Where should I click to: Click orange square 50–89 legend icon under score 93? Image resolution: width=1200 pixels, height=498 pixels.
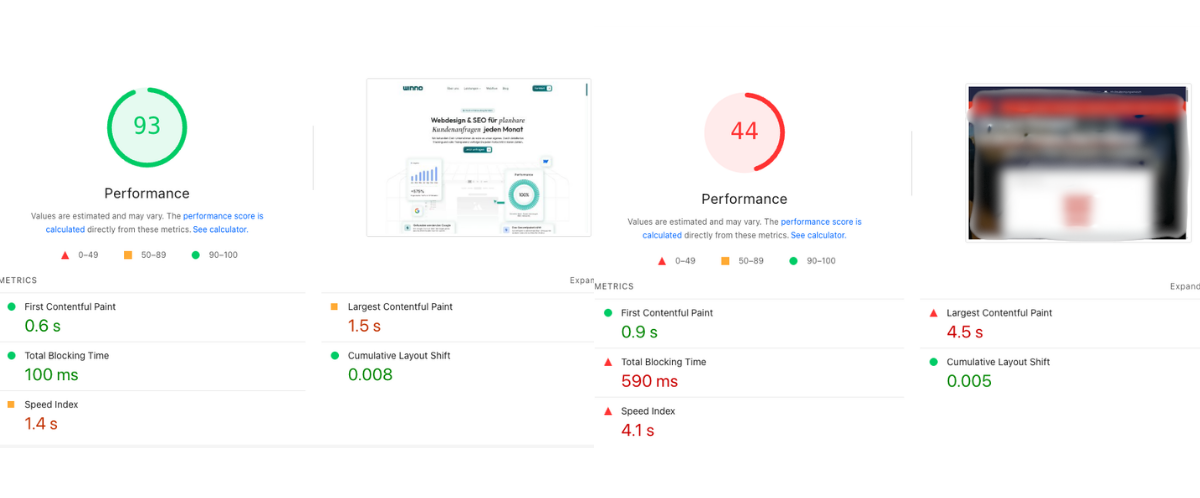(128, 255)
